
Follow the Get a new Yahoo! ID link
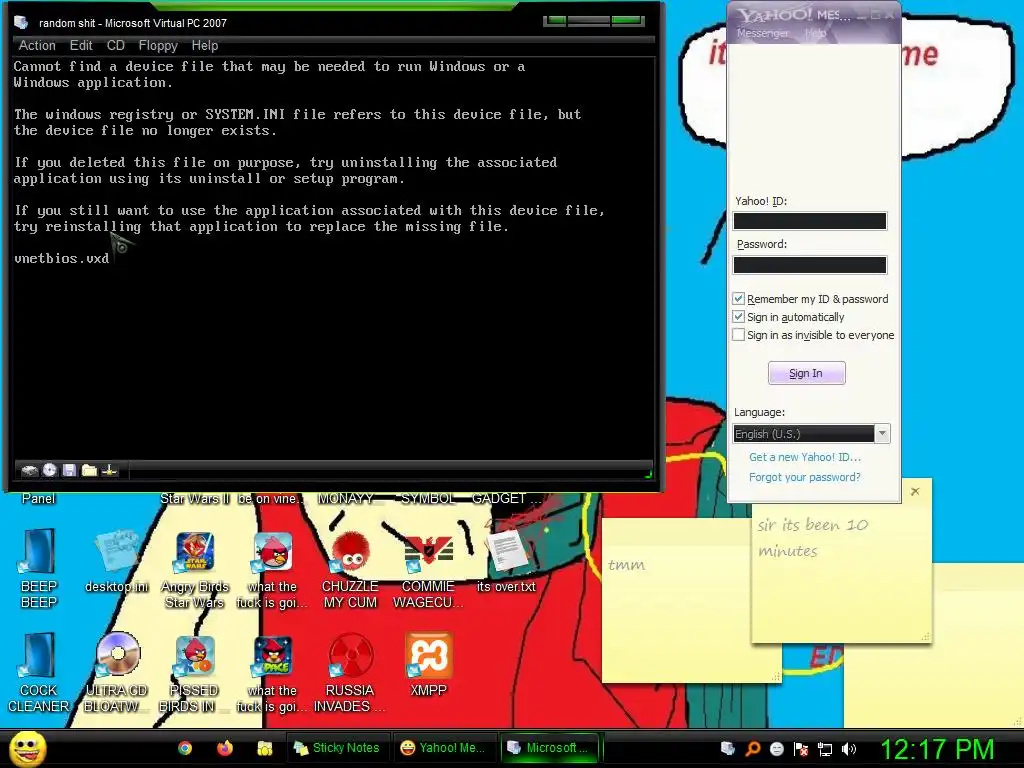[805, 457]
